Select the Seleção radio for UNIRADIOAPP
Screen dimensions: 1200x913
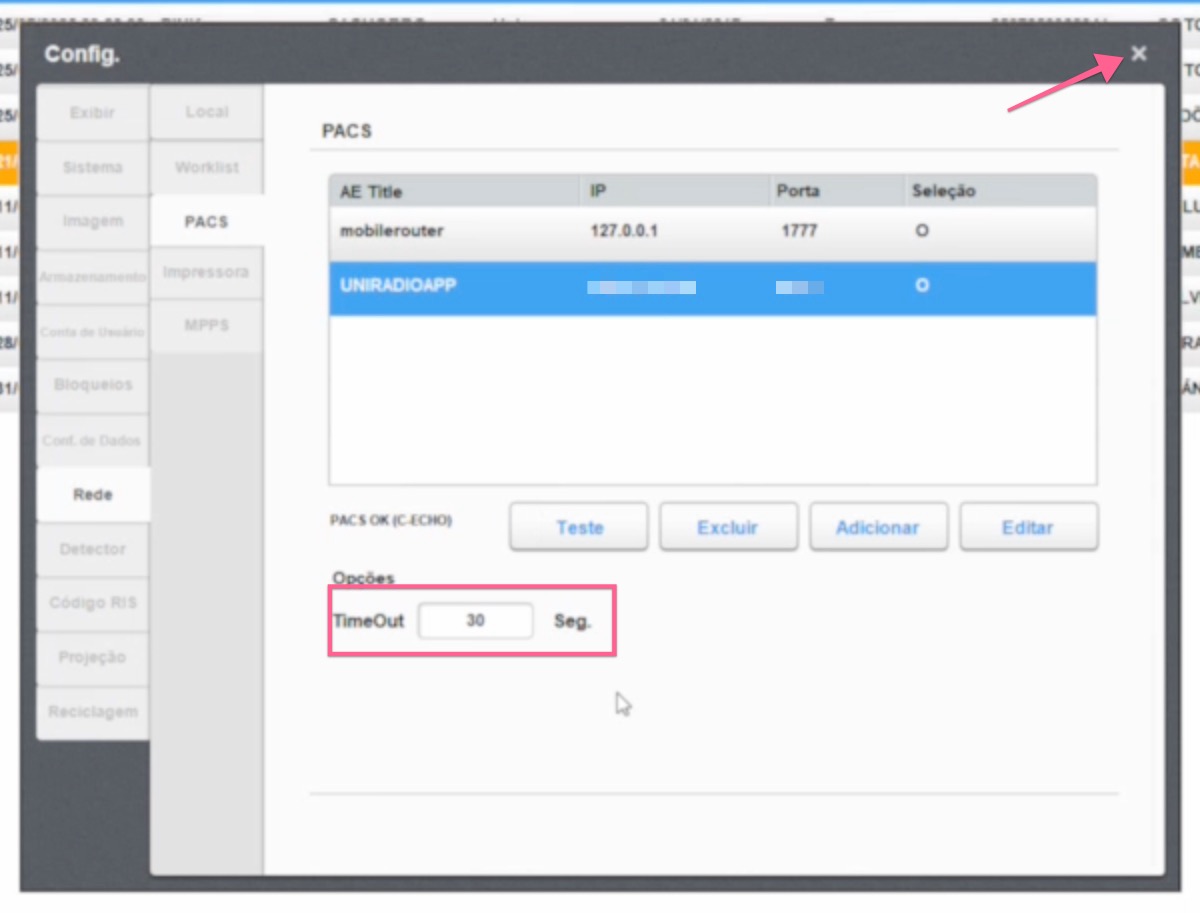point(921,286)
